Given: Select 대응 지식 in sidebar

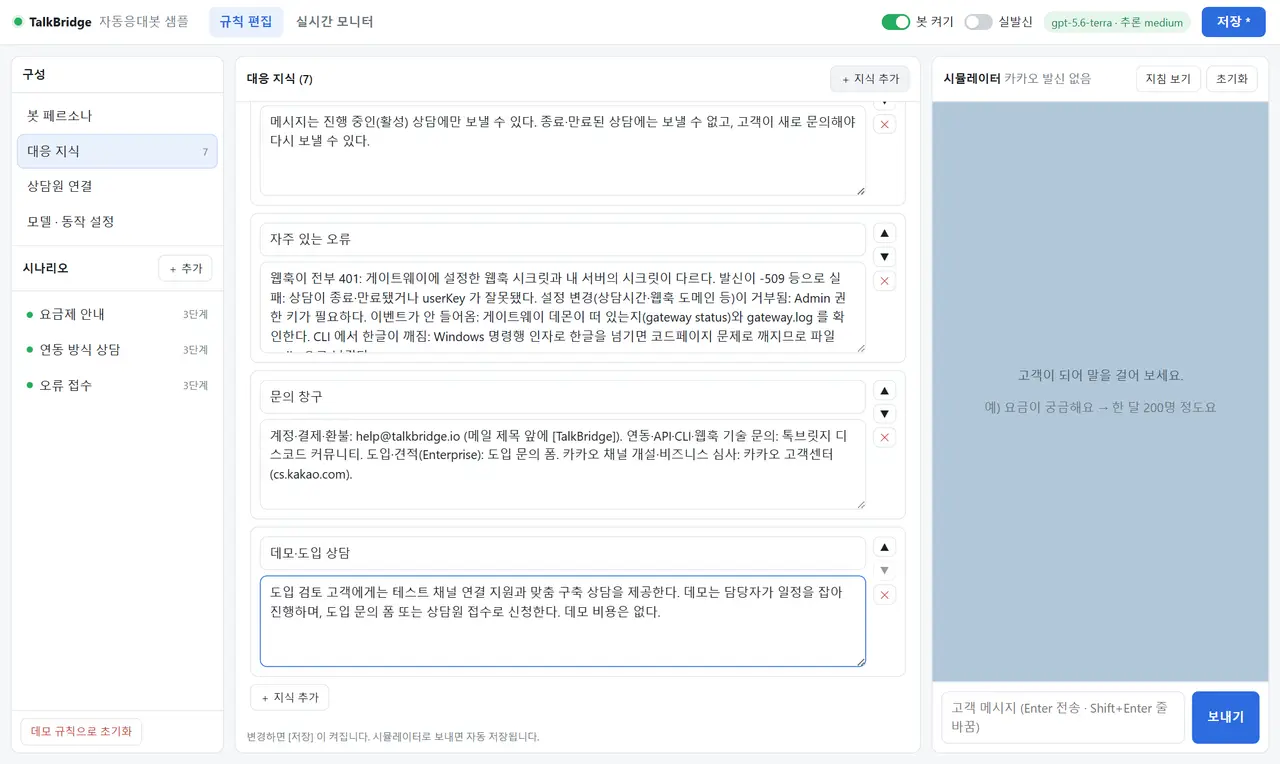Looking at the screenshot, I should tap(117, 151).
